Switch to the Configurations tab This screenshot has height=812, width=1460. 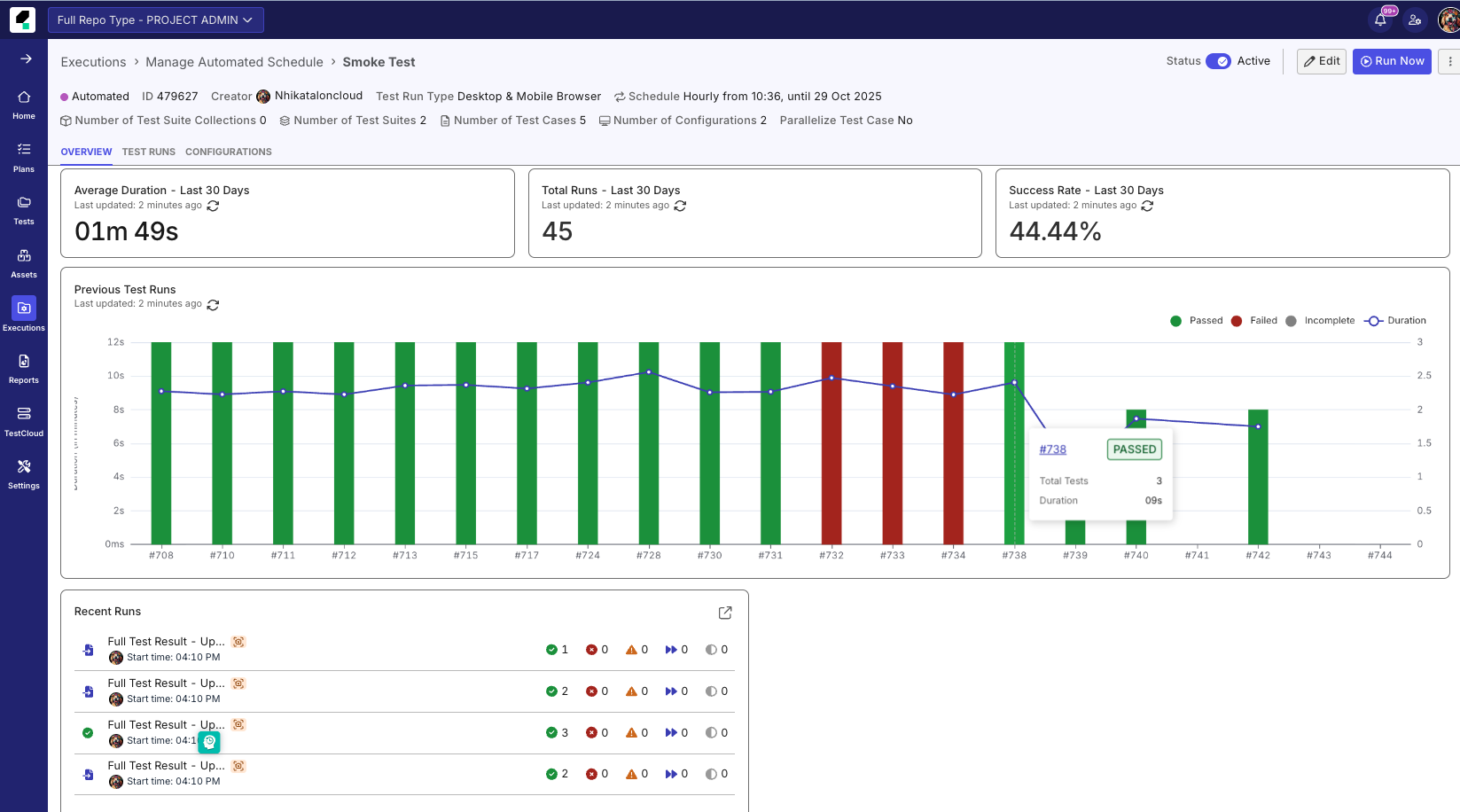[229, 152]
